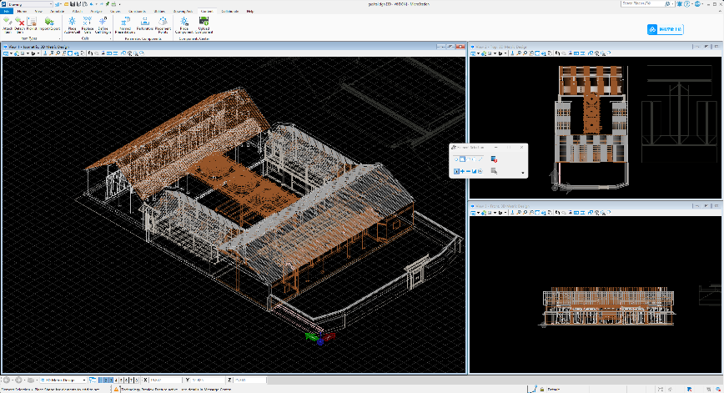Switch to the Help ribbon tab
Screen dimensions: 724x393
tap(250, 11)
